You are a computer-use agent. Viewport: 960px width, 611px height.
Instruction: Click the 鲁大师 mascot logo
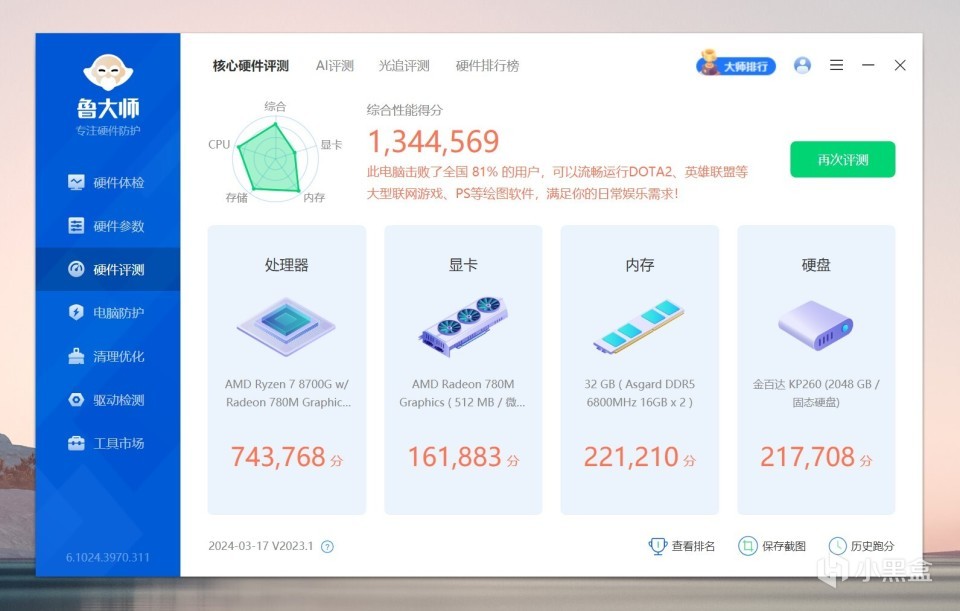(x=108, y=72)
